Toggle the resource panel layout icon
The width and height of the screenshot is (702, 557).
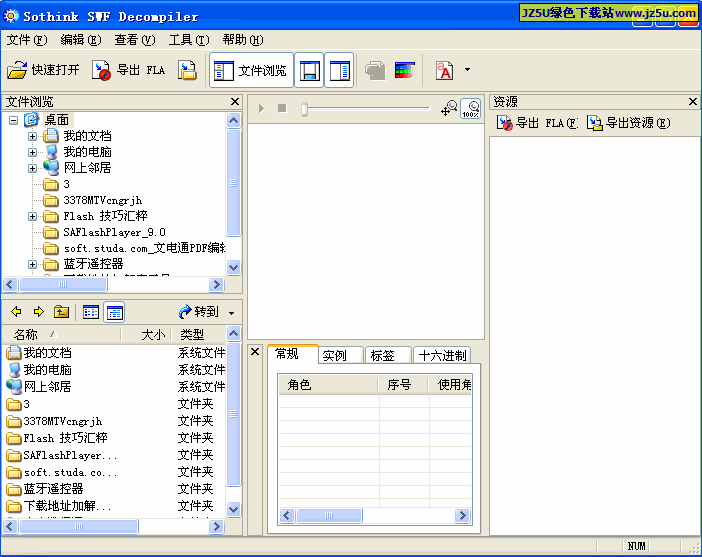pyautogui.click(x=339, y=70)
